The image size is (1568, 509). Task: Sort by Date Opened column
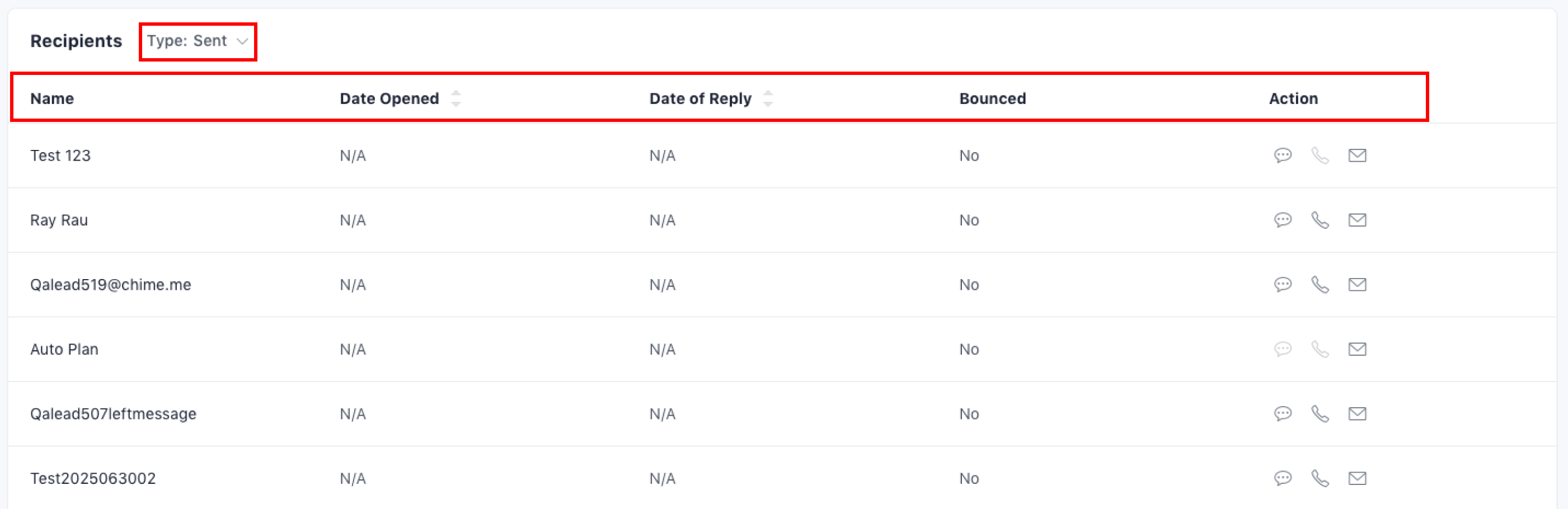tap(456, 98)
